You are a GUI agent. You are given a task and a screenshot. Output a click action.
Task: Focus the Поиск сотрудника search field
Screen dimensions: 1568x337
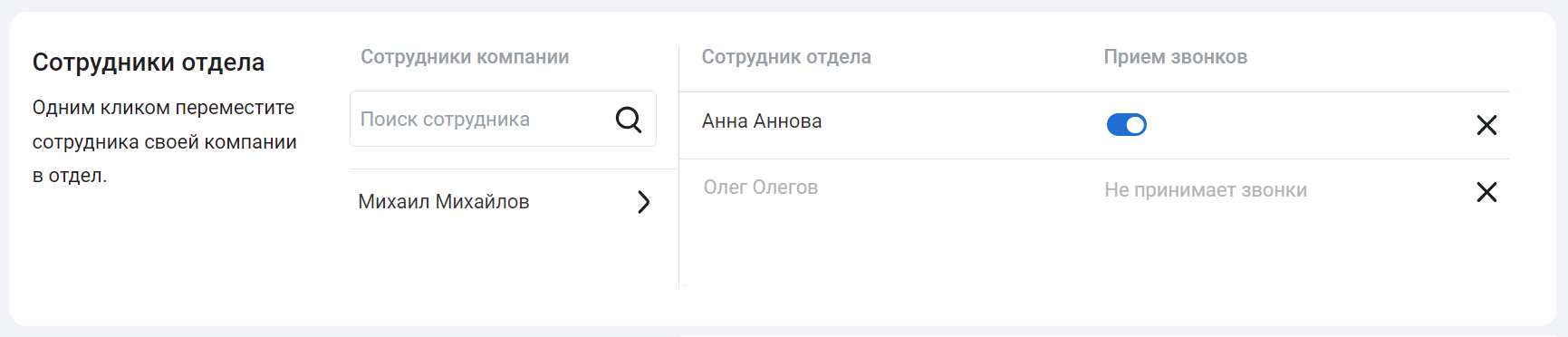(503, 119)
